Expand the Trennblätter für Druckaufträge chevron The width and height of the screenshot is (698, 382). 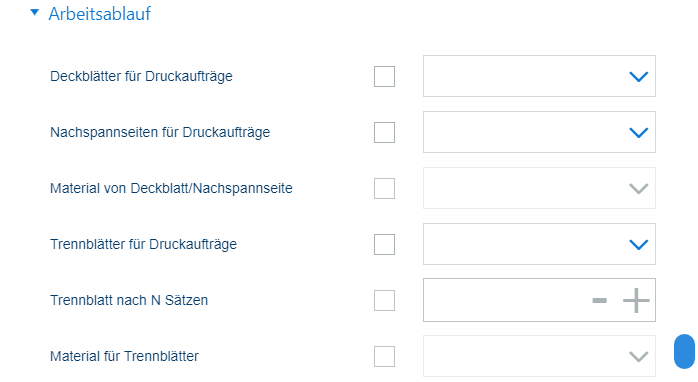point(638,245)
